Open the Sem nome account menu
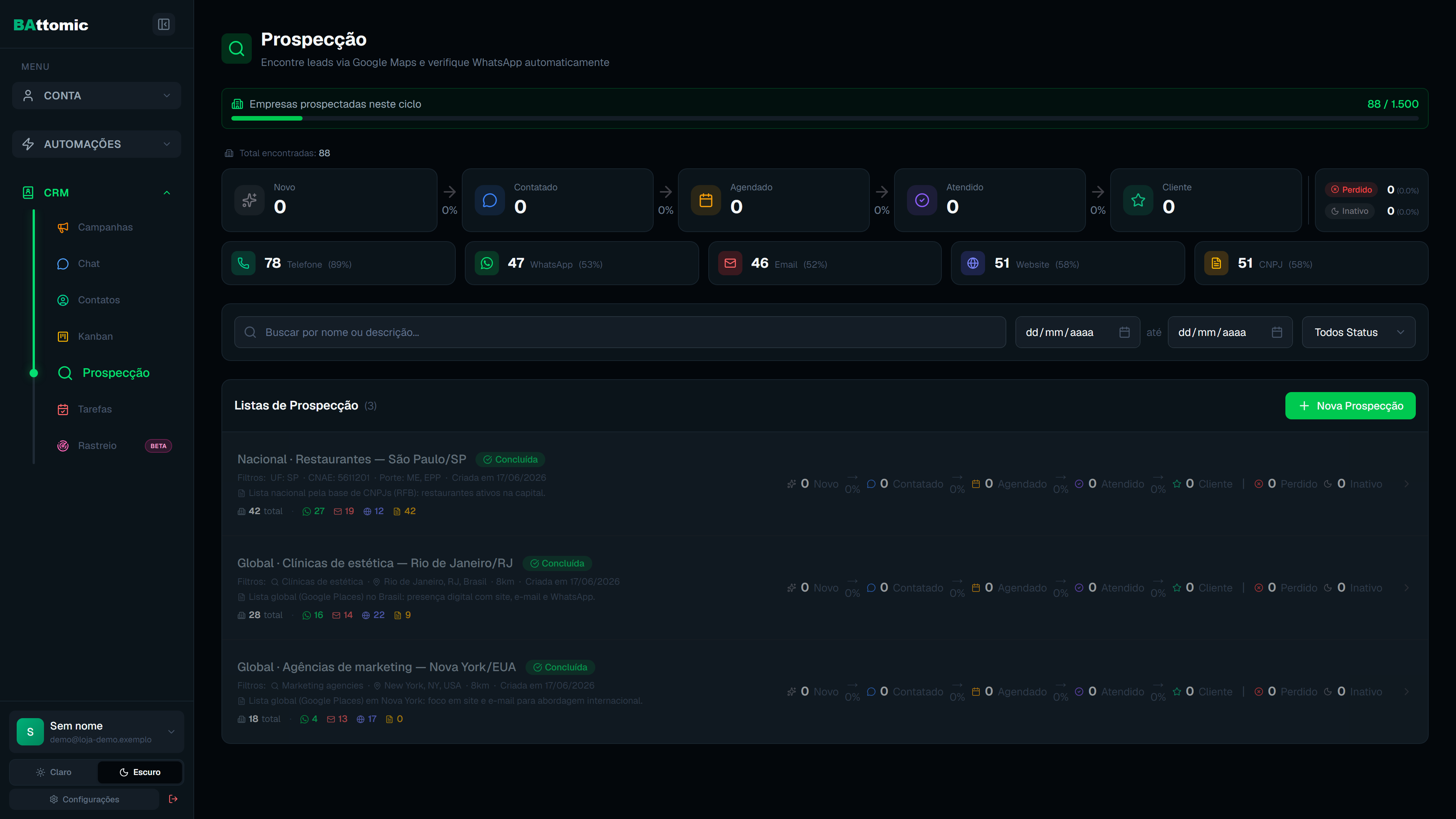Image resolution: width=1456 pixels, height=819 pixels. click(x=97, y=732)
